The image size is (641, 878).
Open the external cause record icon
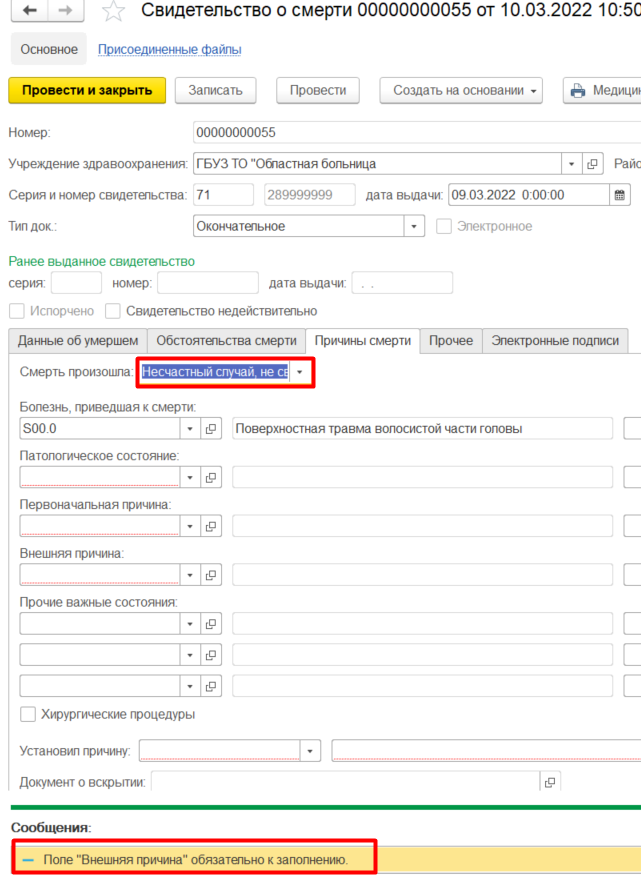point(211,574)
